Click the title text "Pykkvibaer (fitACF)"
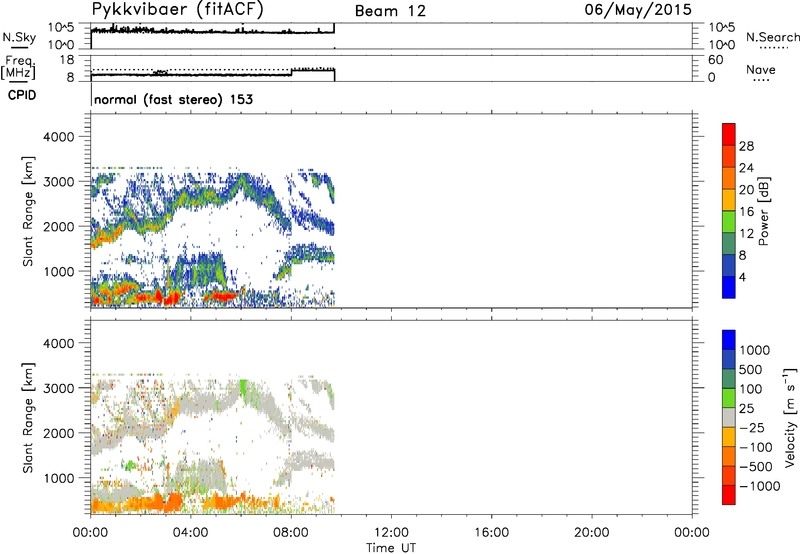This screenshot has height=554, width=800. (x=178, y=10)
